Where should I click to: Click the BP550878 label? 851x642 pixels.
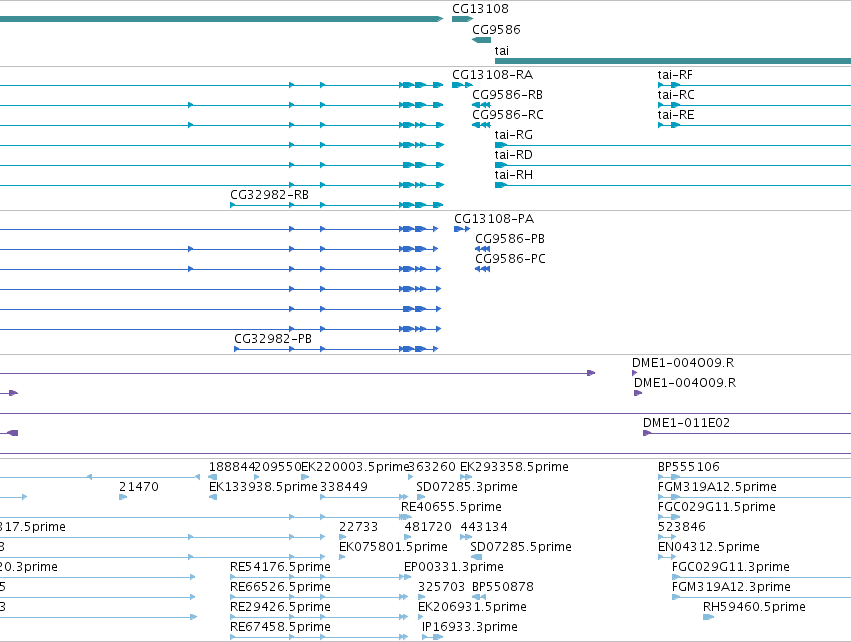503,587
